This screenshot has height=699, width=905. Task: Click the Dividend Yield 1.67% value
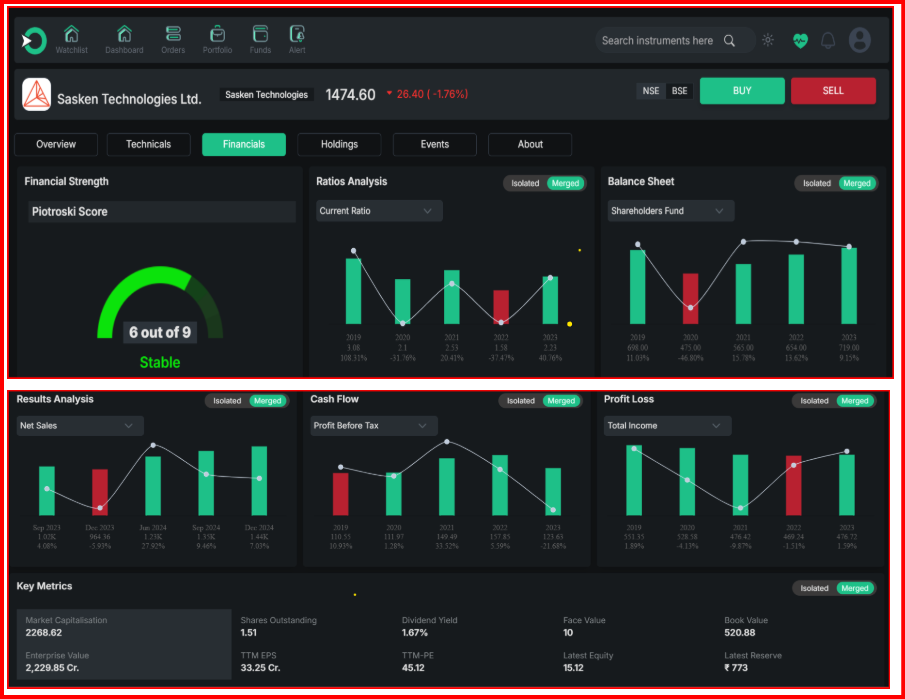click(x=415, y=633)
